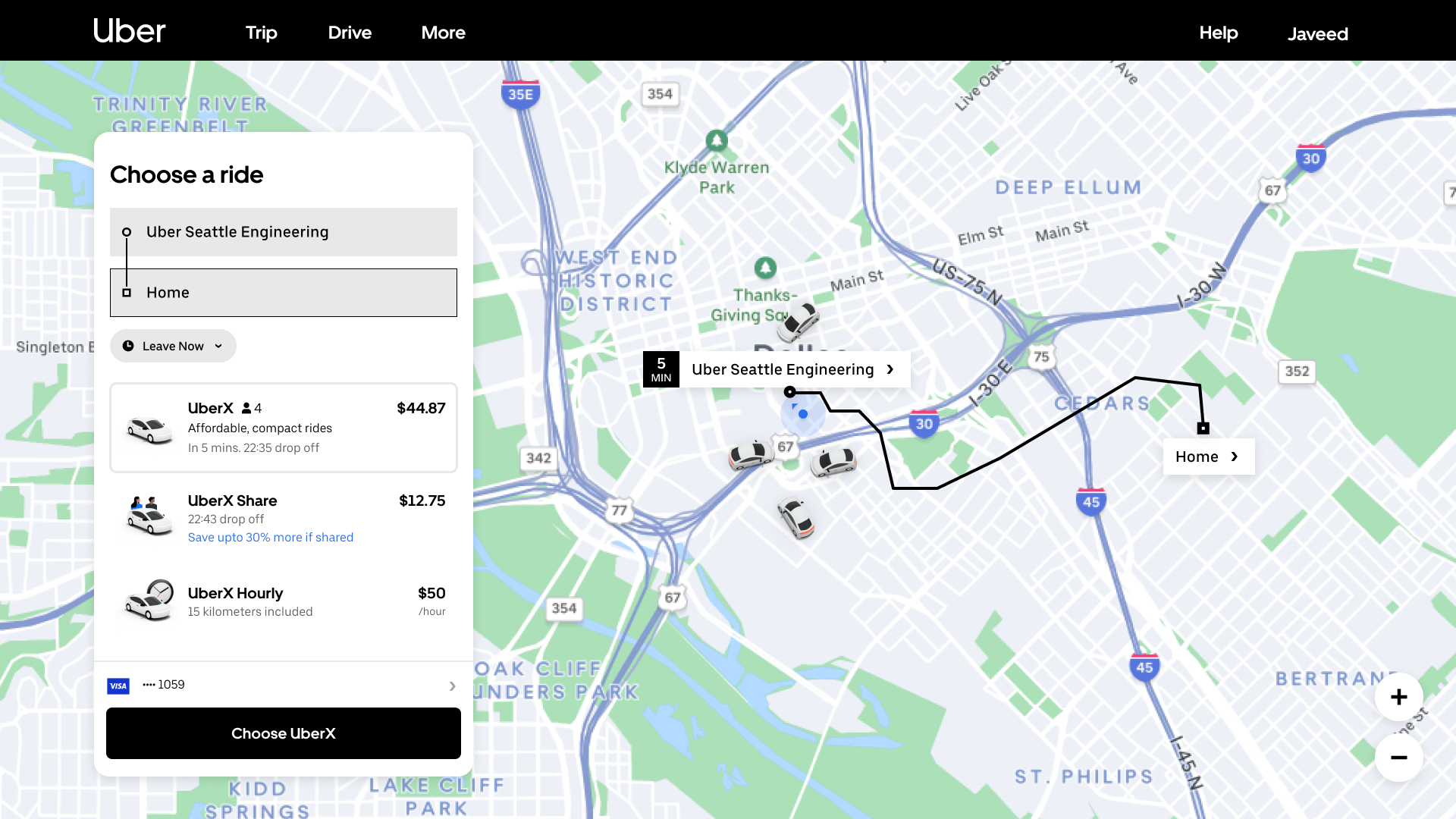
Task: Edit the Home destination field
Action: (x=284, y=293)
